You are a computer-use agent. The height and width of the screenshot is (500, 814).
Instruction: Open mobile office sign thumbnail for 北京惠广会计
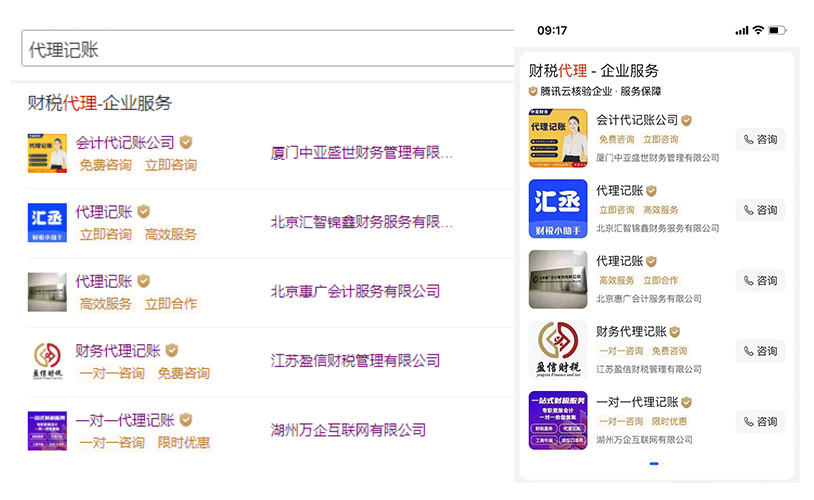point(558,279)
